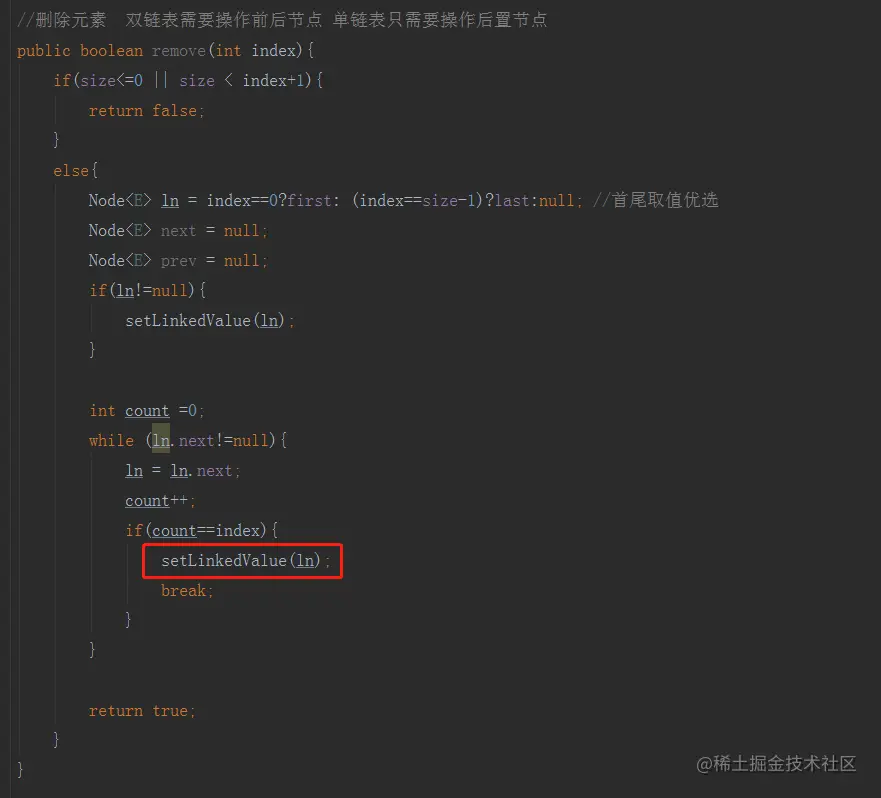Click the break statement
The height and width of the screenshot is (798, 881).
[187, 591]
